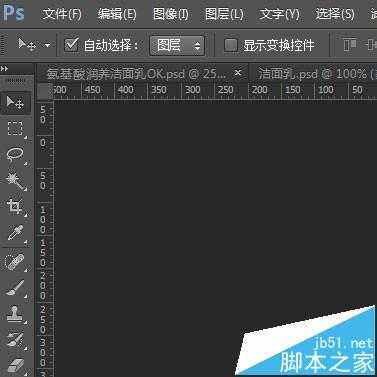Open the 文件(F) menu
The height and width of the screenshot is (377, 377).
click(62, 14)
